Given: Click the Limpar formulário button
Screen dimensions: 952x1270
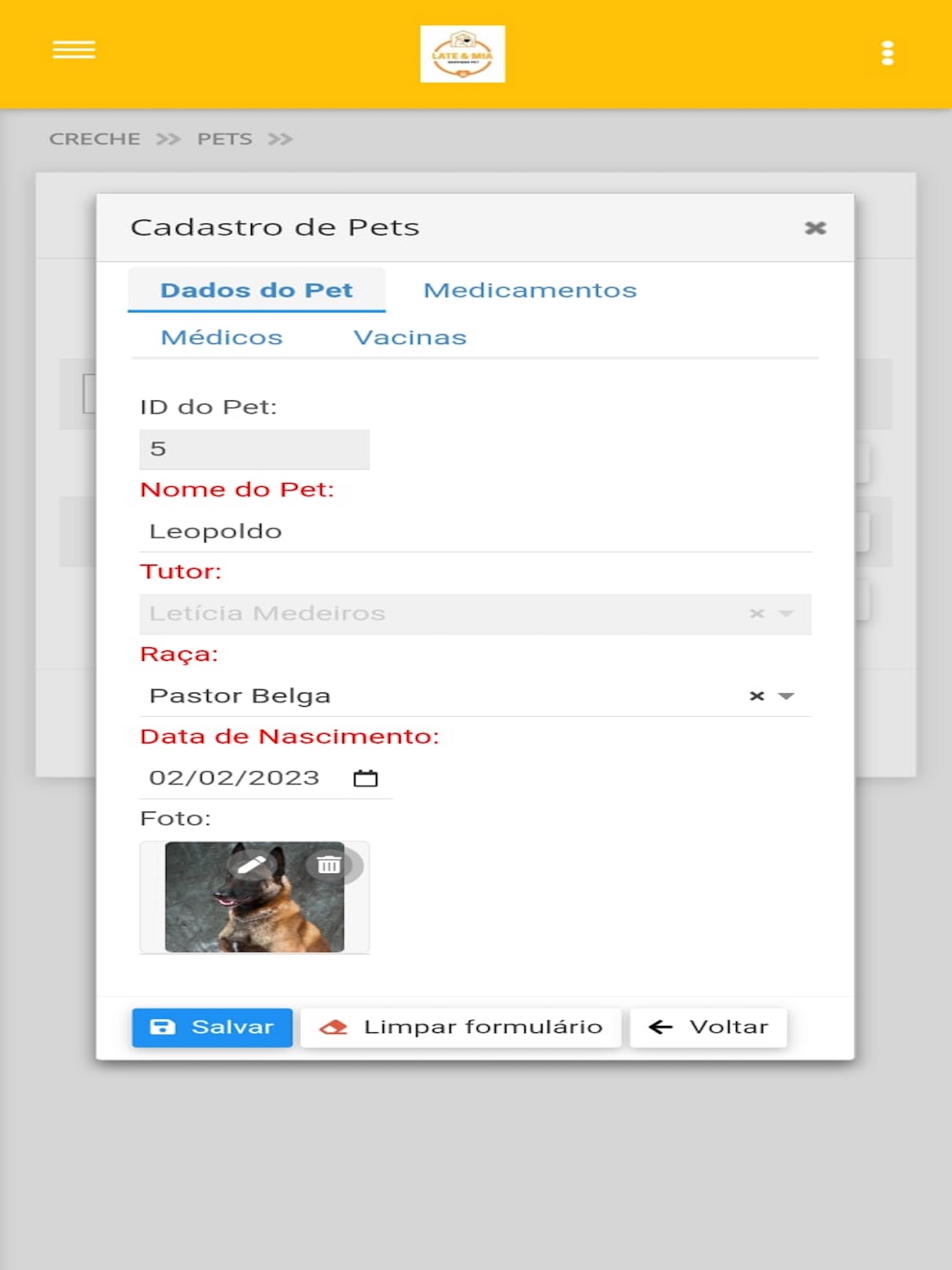Looking at the screenshot, I should (x=461, y=1027).
